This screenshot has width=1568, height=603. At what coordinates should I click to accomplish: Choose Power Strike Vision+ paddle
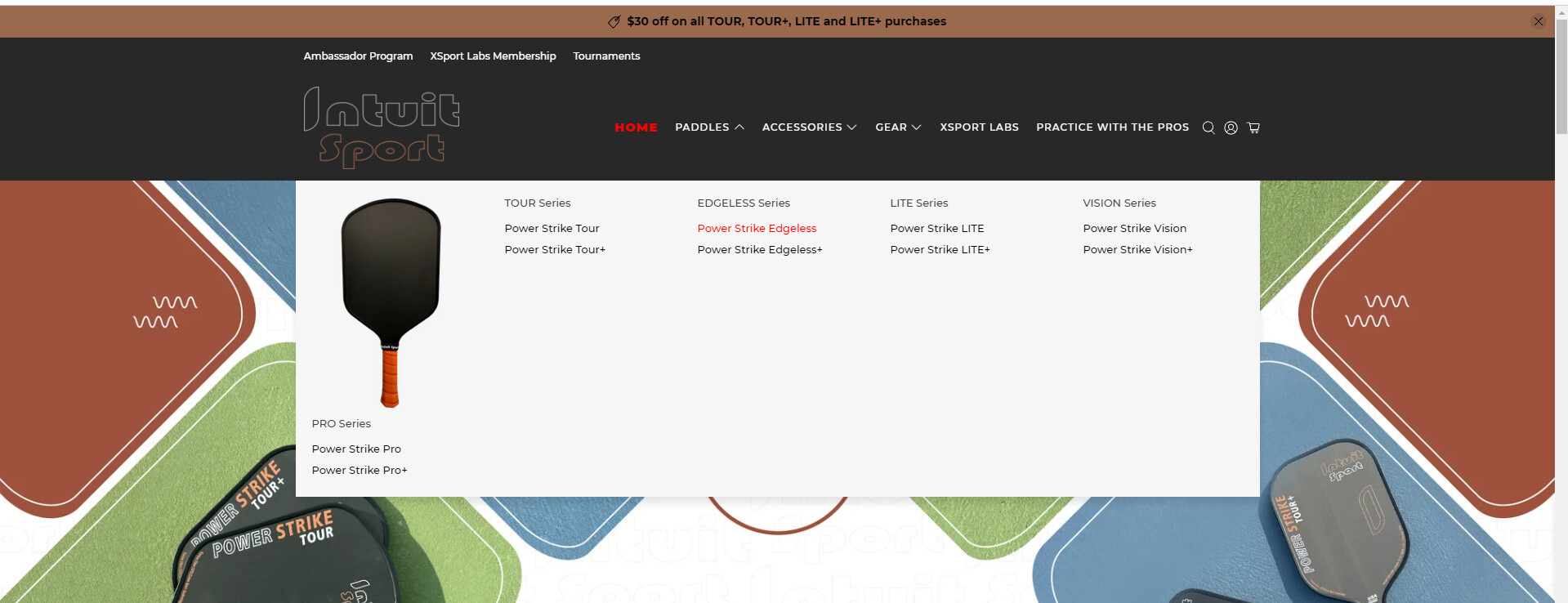[1137, 250]
